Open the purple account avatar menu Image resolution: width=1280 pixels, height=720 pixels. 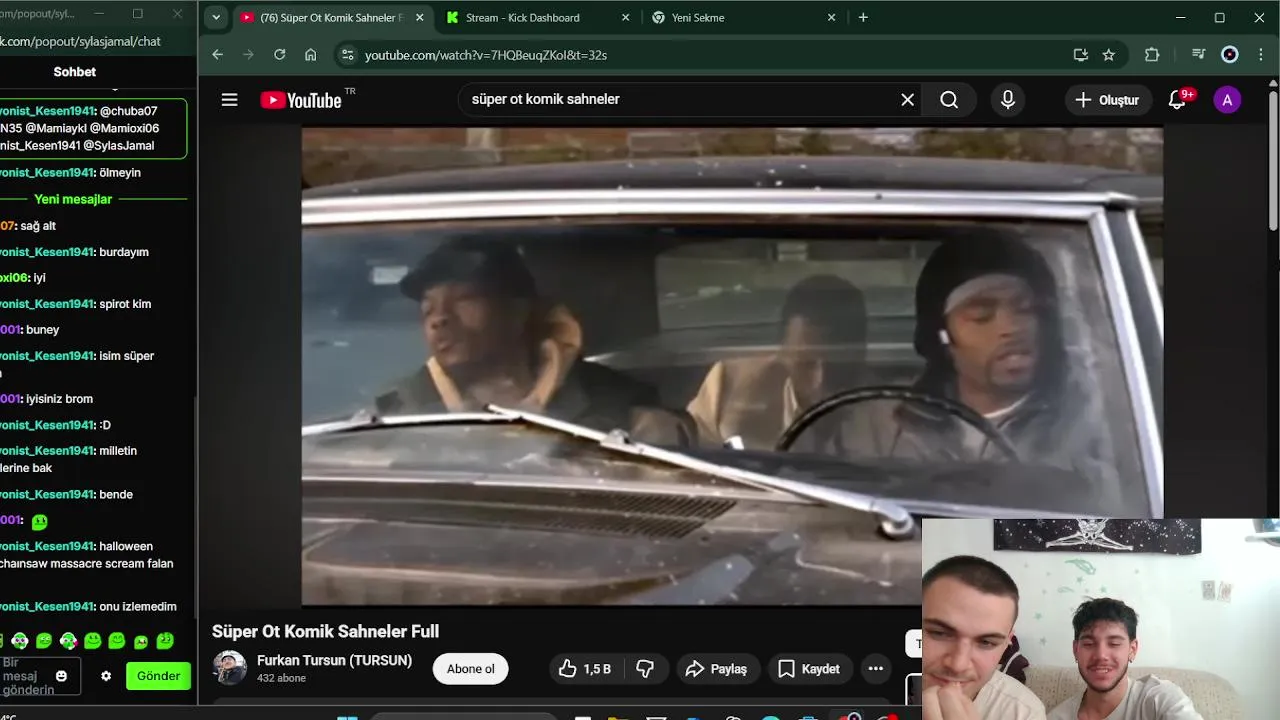(x=1227, y=100)
